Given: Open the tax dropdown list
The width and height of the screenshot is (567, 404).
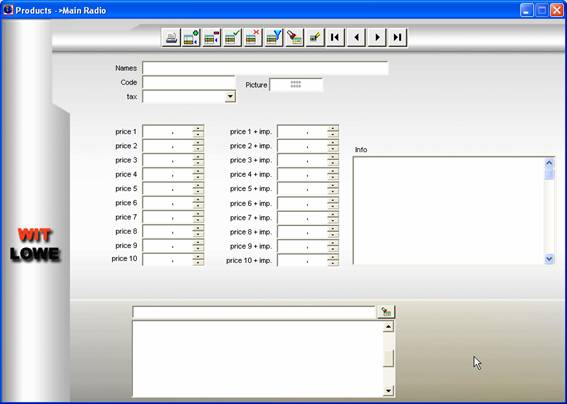Looking at the screenshot, I should click(230, 97).
